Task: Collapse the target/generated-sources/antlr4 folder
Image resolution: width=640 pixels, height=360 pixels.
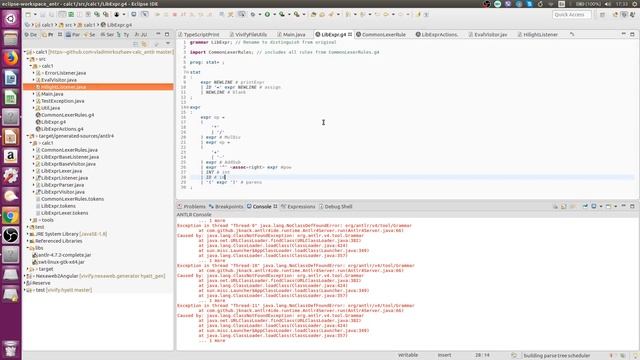Action: (x=28, y=136)
